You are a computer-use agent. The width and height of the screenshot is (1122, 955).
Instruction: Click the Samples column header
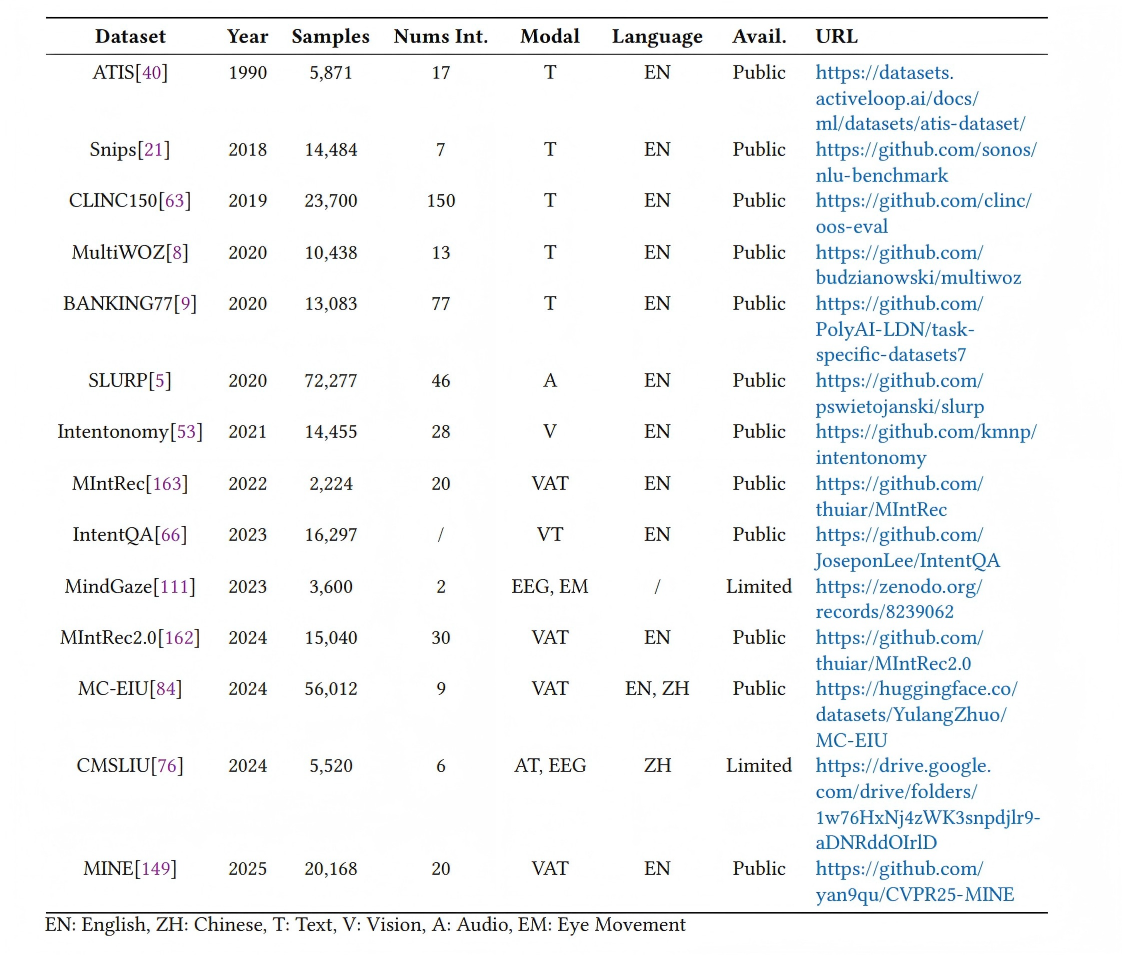coord(331,37)
